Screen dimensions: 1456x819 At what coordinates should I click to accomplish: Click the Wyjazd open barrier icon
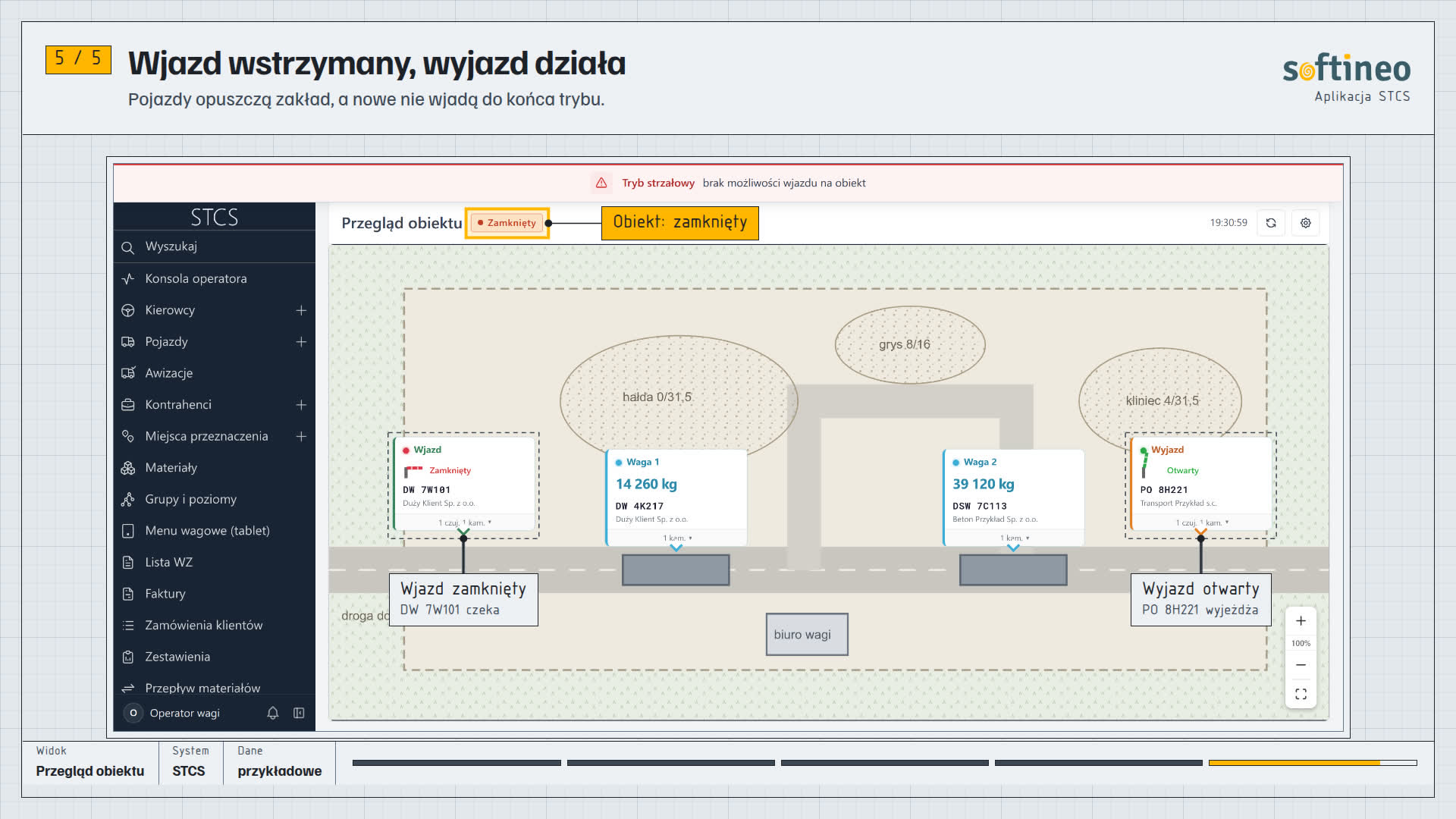point(1144,463)
